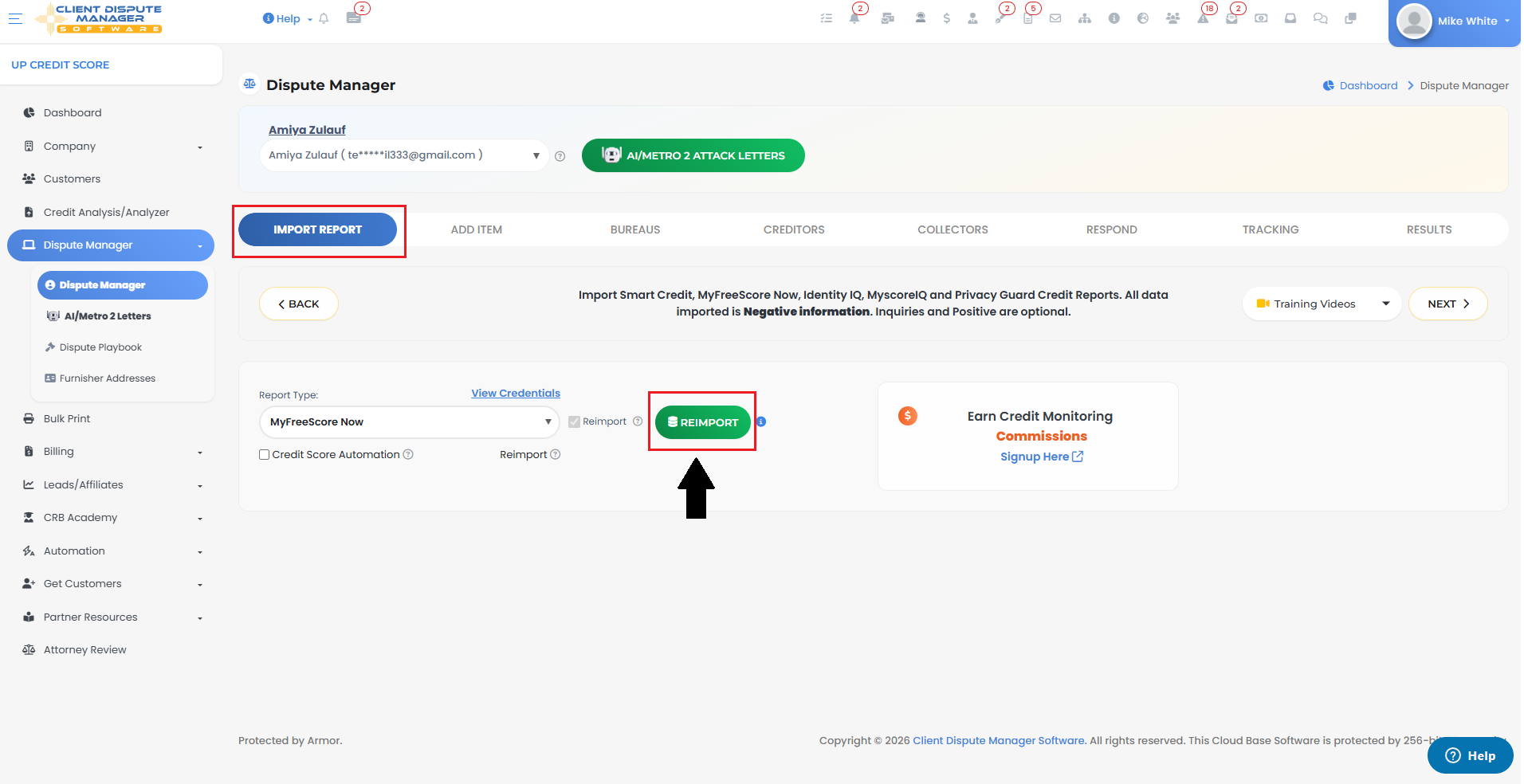Click the checklist tasks icon in top toolbar
The width and height of the screenshot is (1524, 784).
[827, 18]
